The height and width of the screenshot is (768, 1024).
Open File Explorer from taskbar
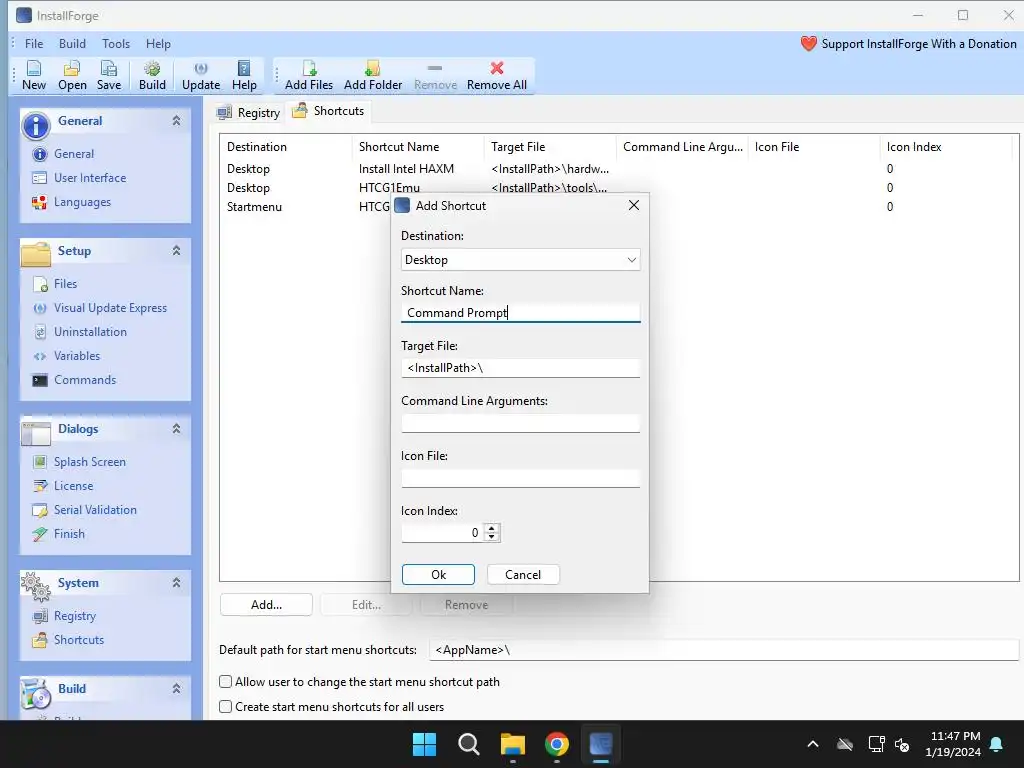click(513, 744)
